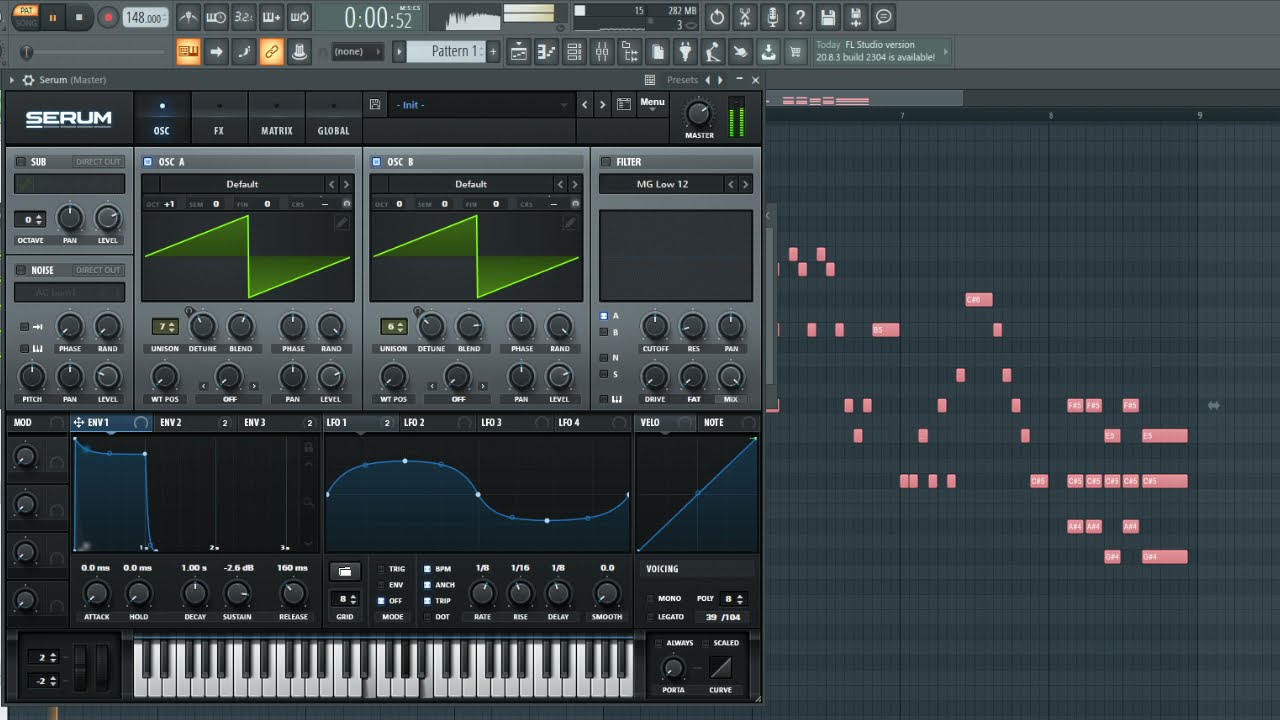This screenshot has height=720, width=1280.
Task: Enable MONO voicing checkbox
Action: click(650, 599)
